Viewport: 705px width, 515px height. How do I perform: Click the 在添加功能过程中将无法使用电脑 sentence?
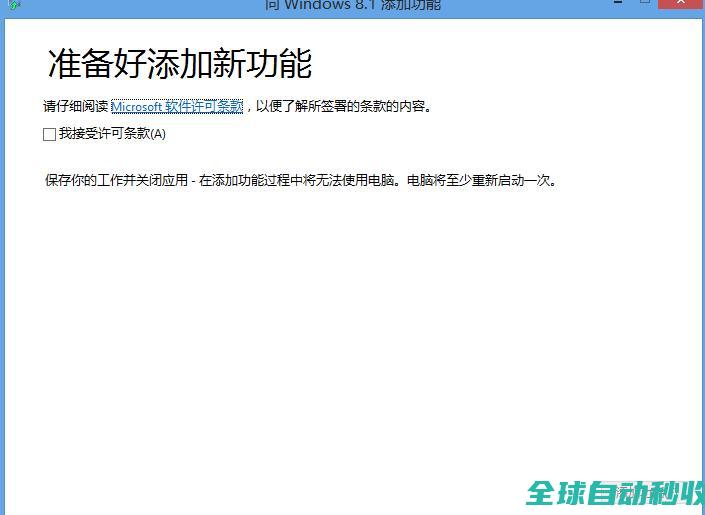299,181
